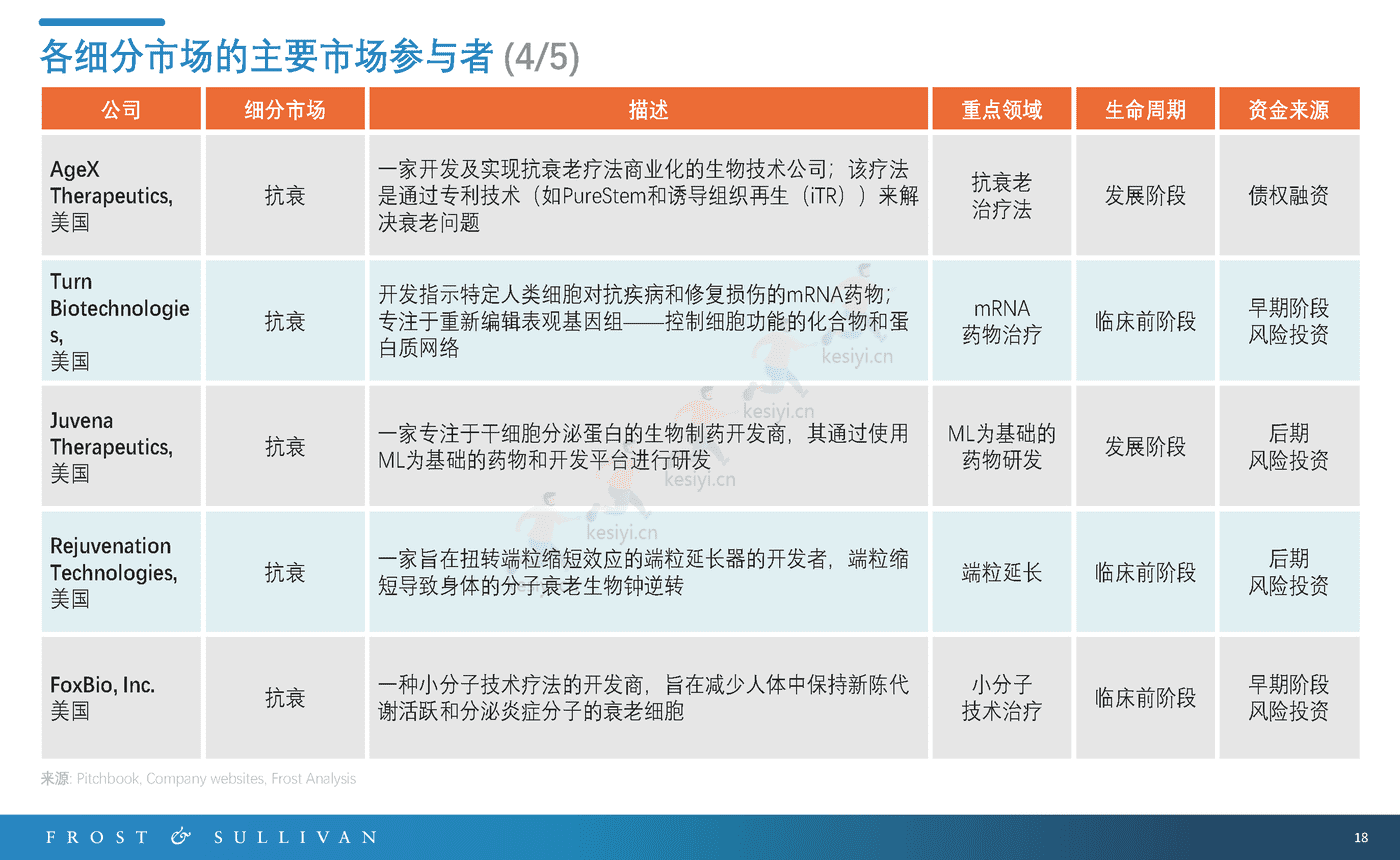Click 抗衰 in the Rejuvenation Technologies row
The height and width of the screenshot is (860, 1400).
point(285,572)
